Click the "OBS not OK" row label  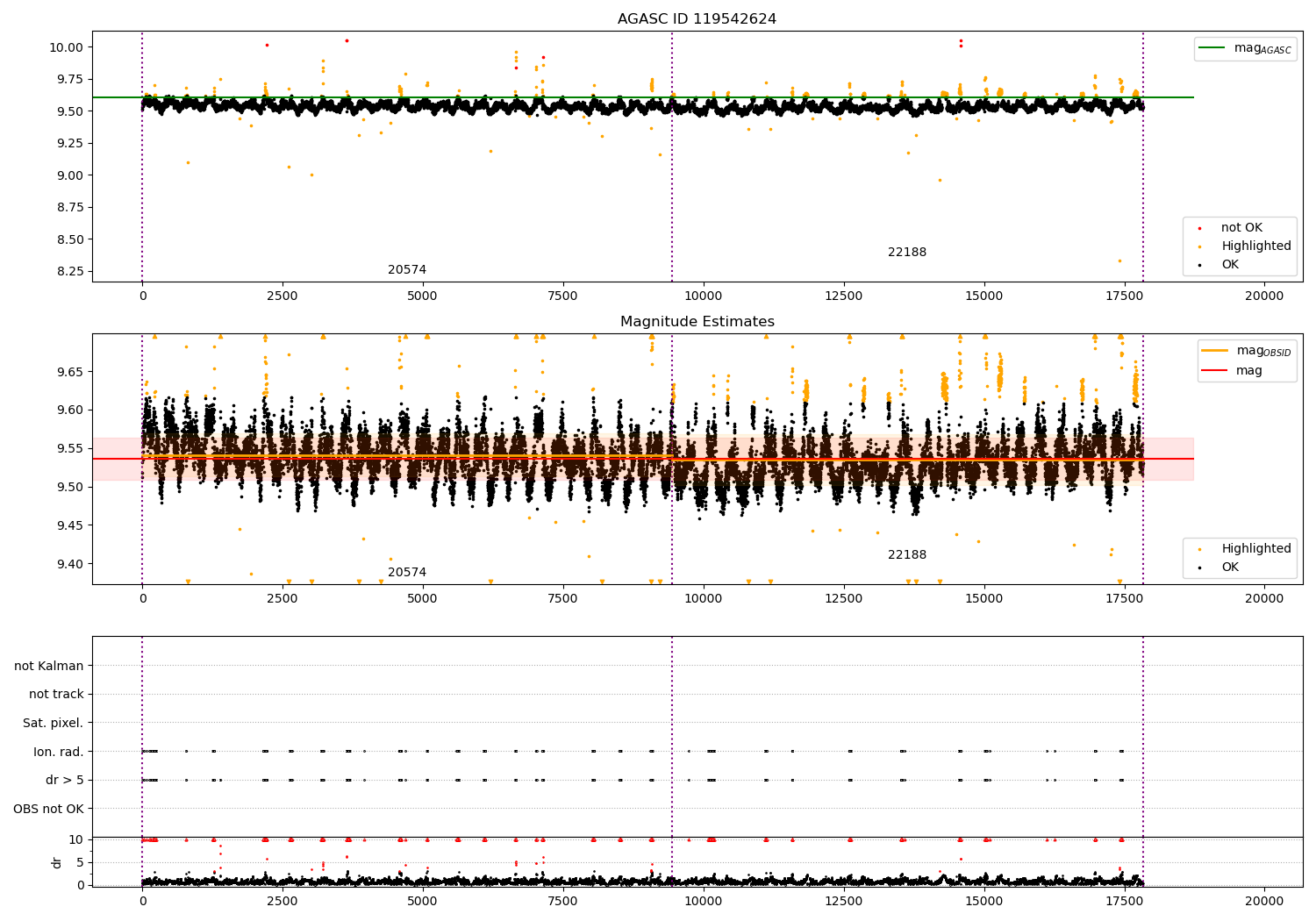coord(48,809)
